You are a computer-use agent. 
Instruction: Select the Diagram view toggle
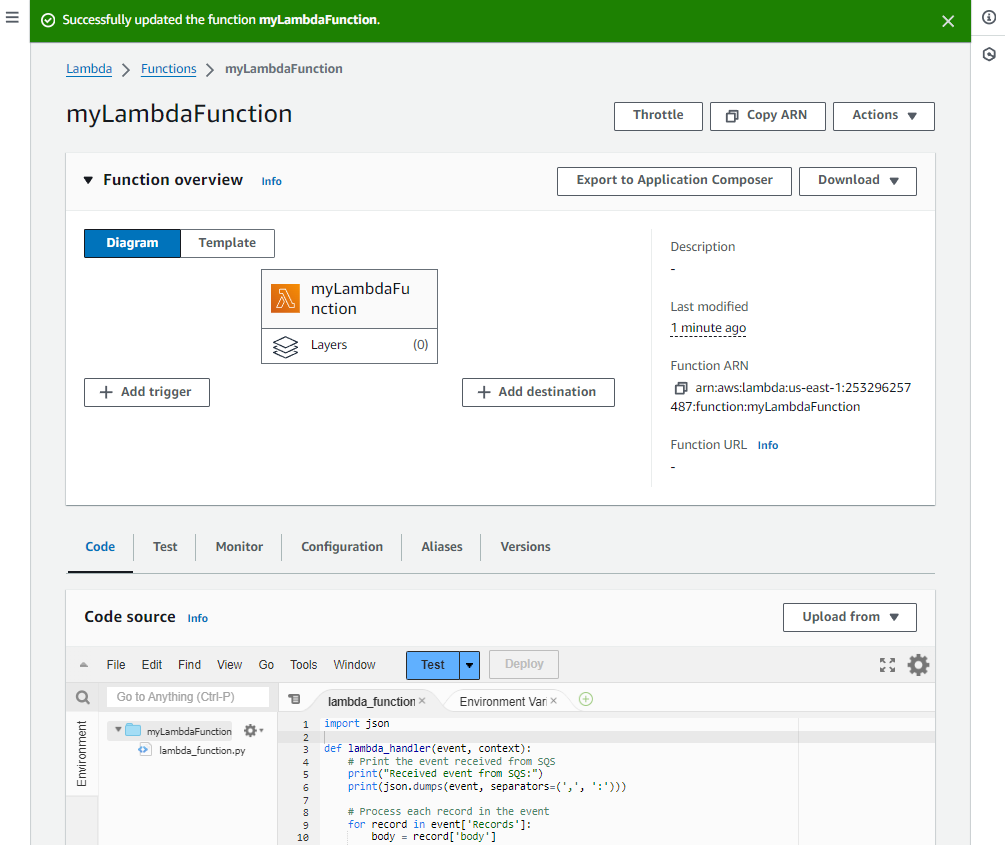pyautogui.click(x=132, y=243)
